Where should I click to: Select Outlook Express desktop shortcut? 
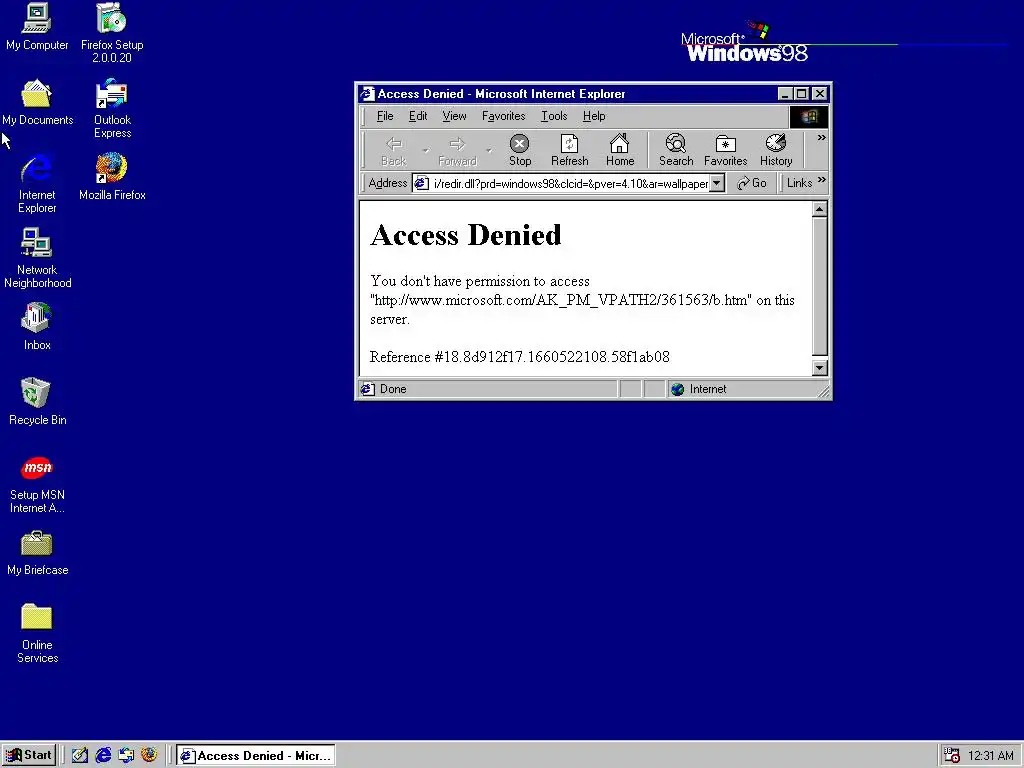pos(112,108)
